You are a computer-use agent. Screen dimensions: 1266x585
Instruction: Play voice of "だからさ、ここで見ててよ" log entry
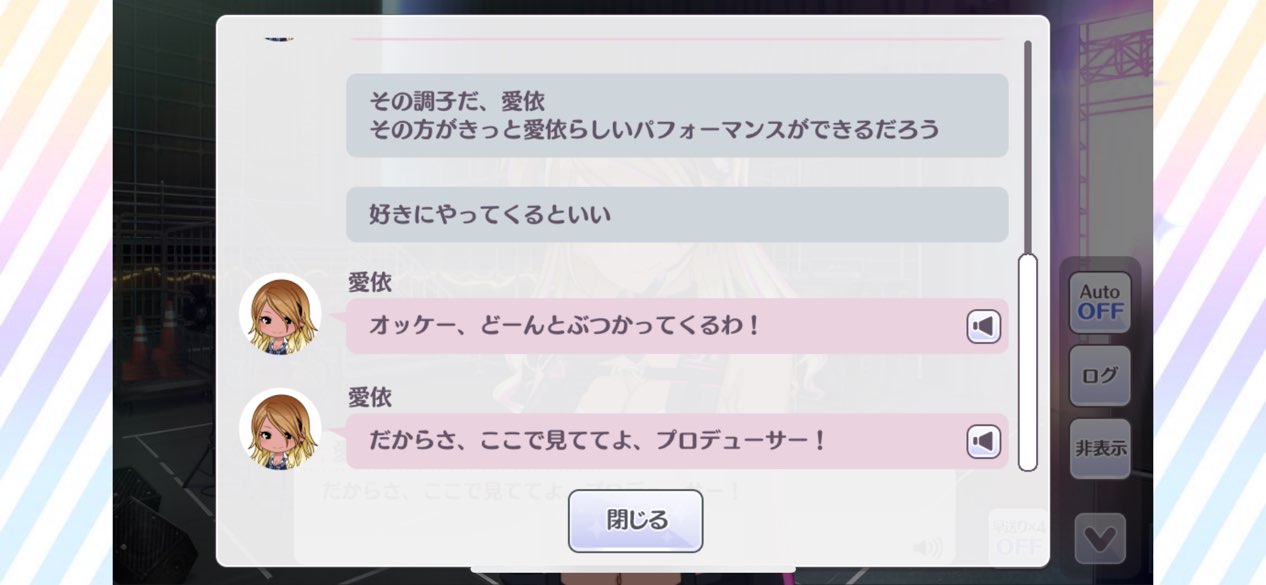(983, 442)
